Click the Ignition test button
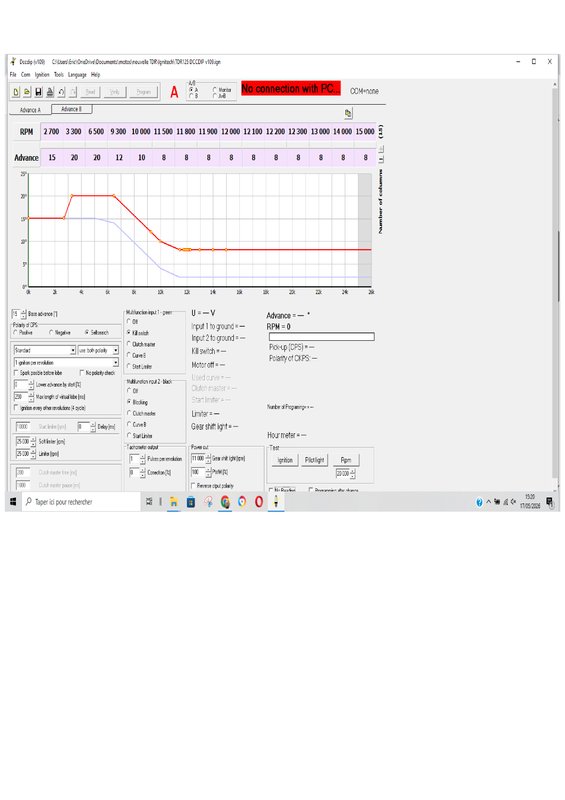The width and height of the screenshot is (565, 800). (x=285, y=460)
